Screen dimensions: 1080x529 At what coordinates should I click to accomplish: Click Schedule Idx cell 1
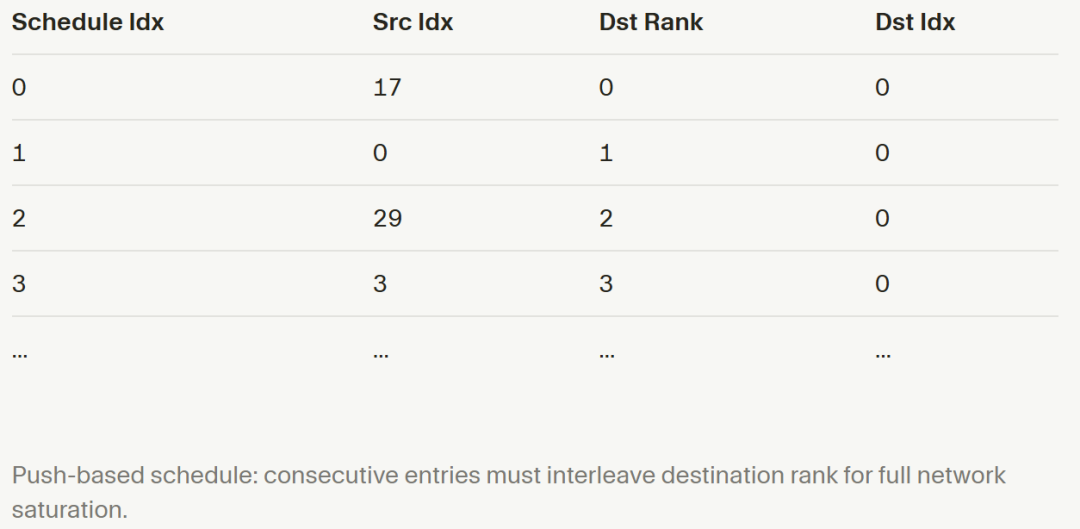[19, 153]
